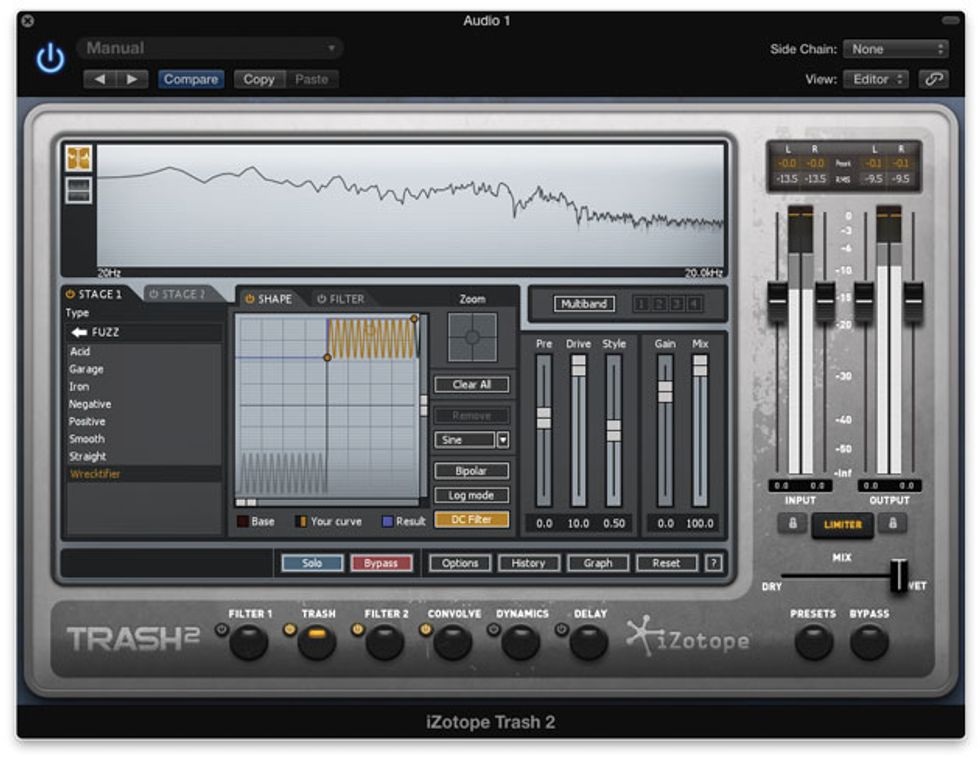Screen dimensions: 980x759
Task: Toggle the Trash module power light
Action: [289, 630]
